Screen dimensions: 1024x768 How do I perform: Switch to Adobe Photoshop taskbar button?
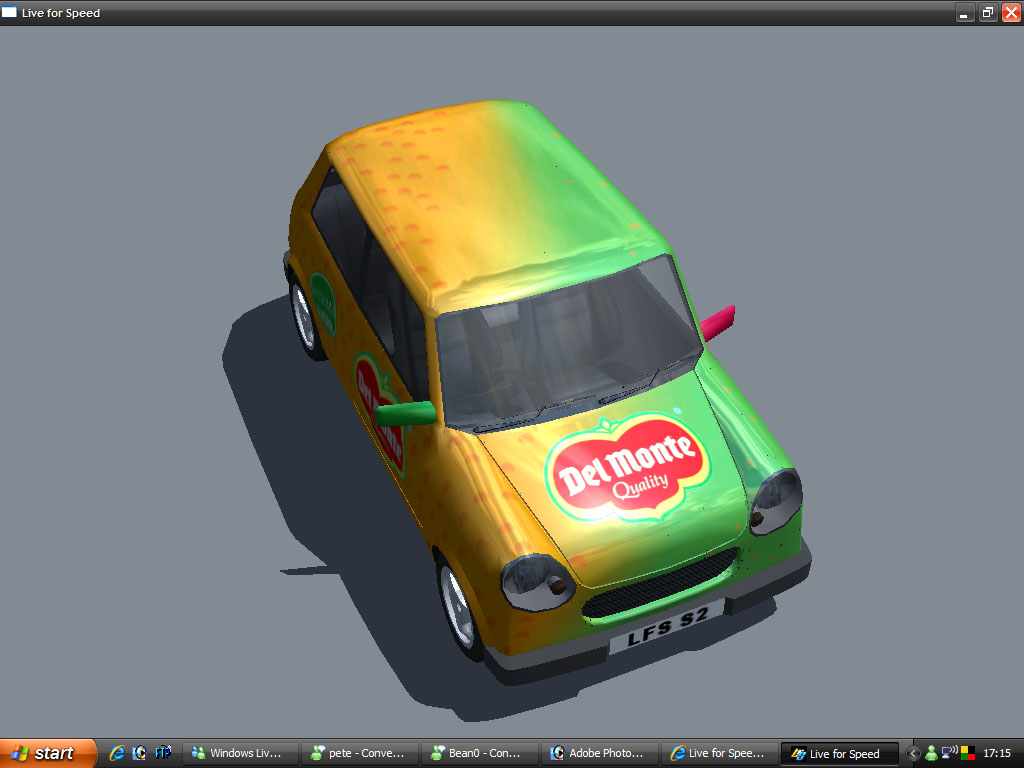coord(600,754)
